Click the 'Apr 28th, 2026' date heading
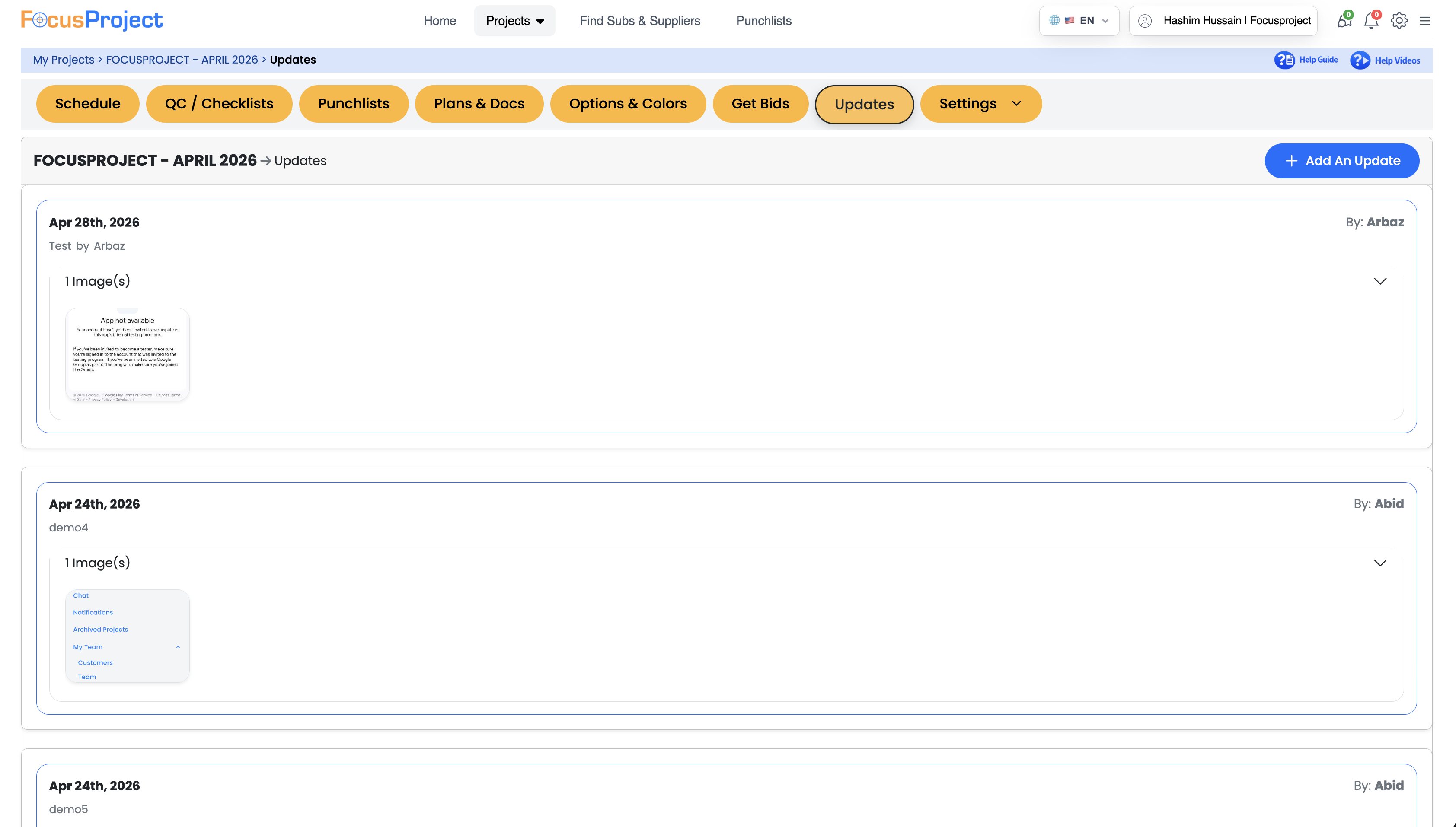The width and height of the screenshot is (1456, 827). (94, 223)
